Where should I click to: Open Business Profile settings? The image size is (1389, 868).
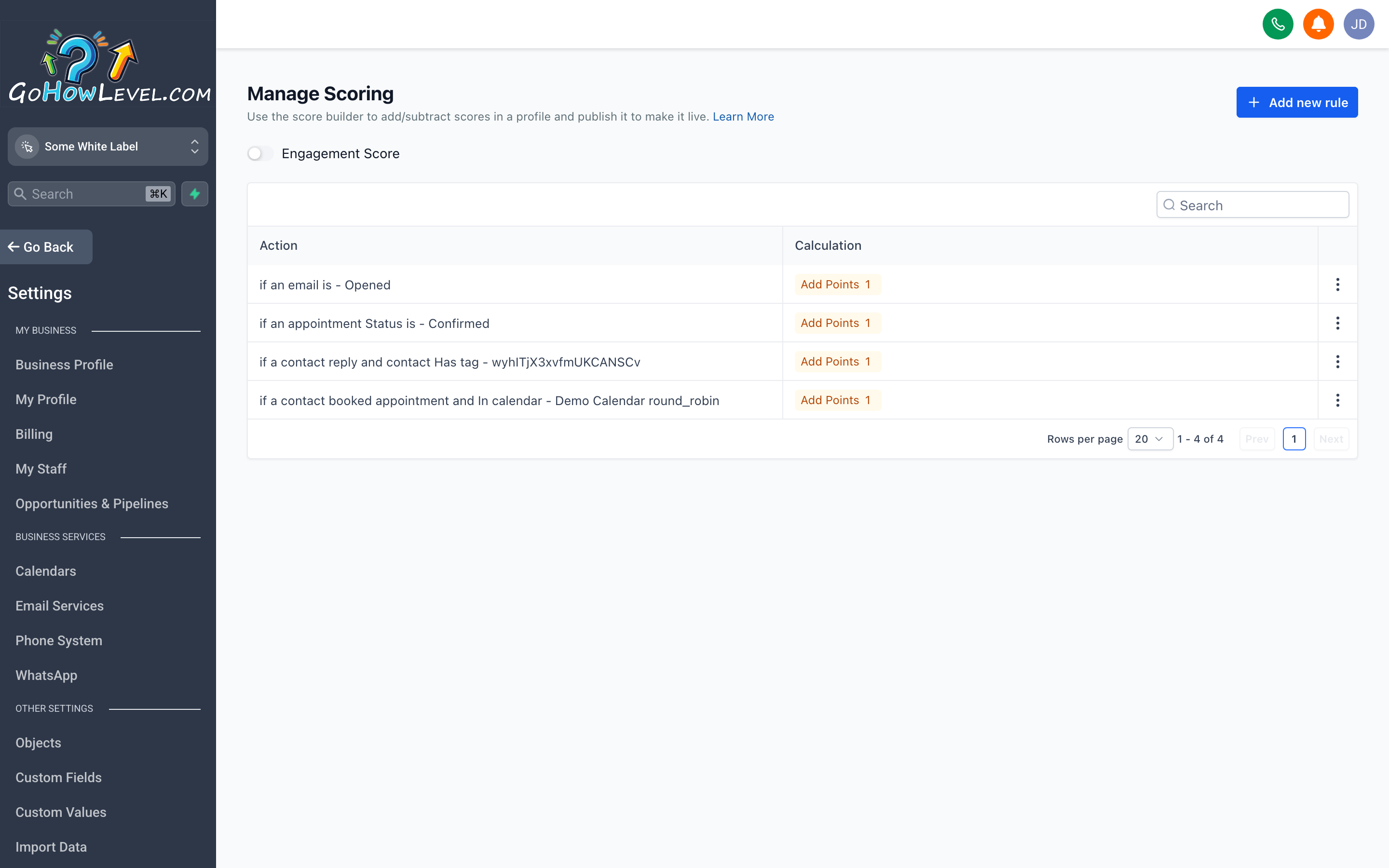click(64, 365)
